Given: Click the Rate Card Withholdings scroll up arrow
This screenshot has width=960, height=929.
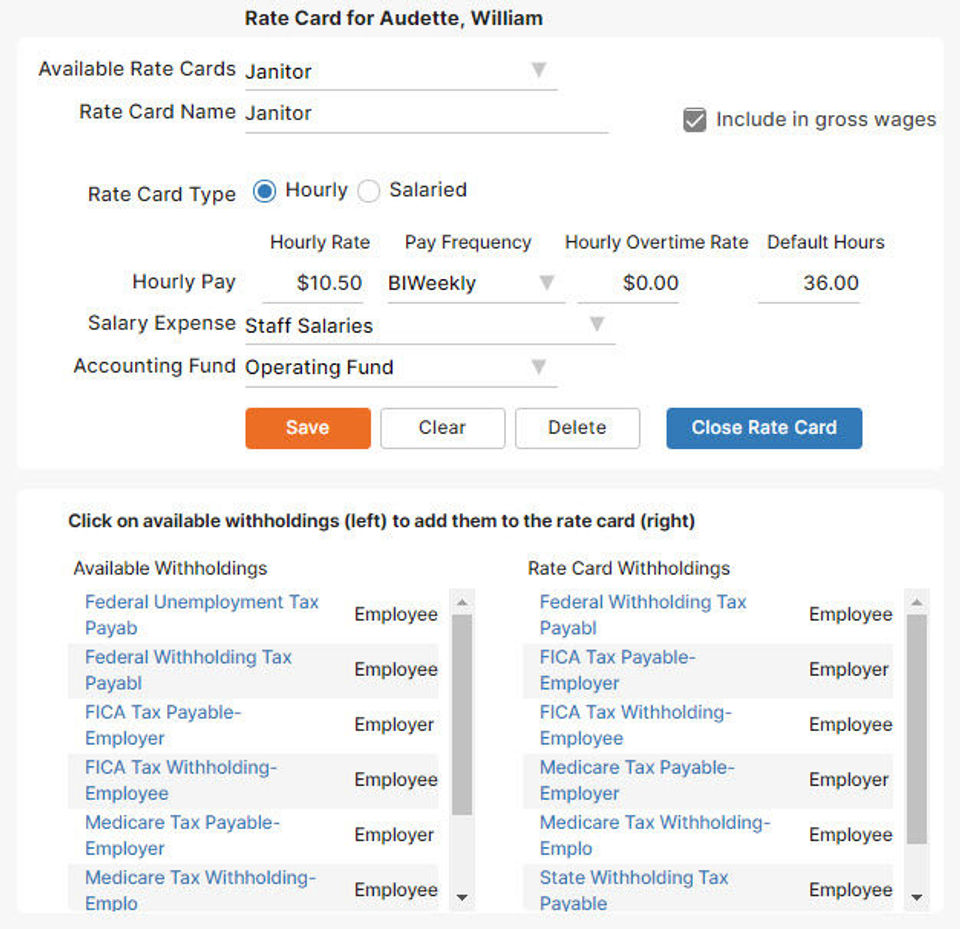Looking at the screenshot, I should point(916,603).
